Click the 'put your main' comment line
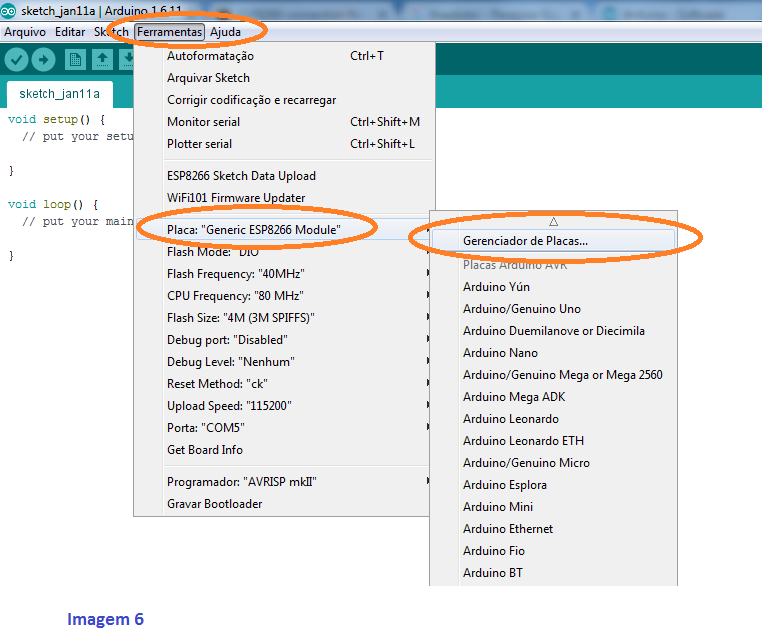 (x=78, y=222)
